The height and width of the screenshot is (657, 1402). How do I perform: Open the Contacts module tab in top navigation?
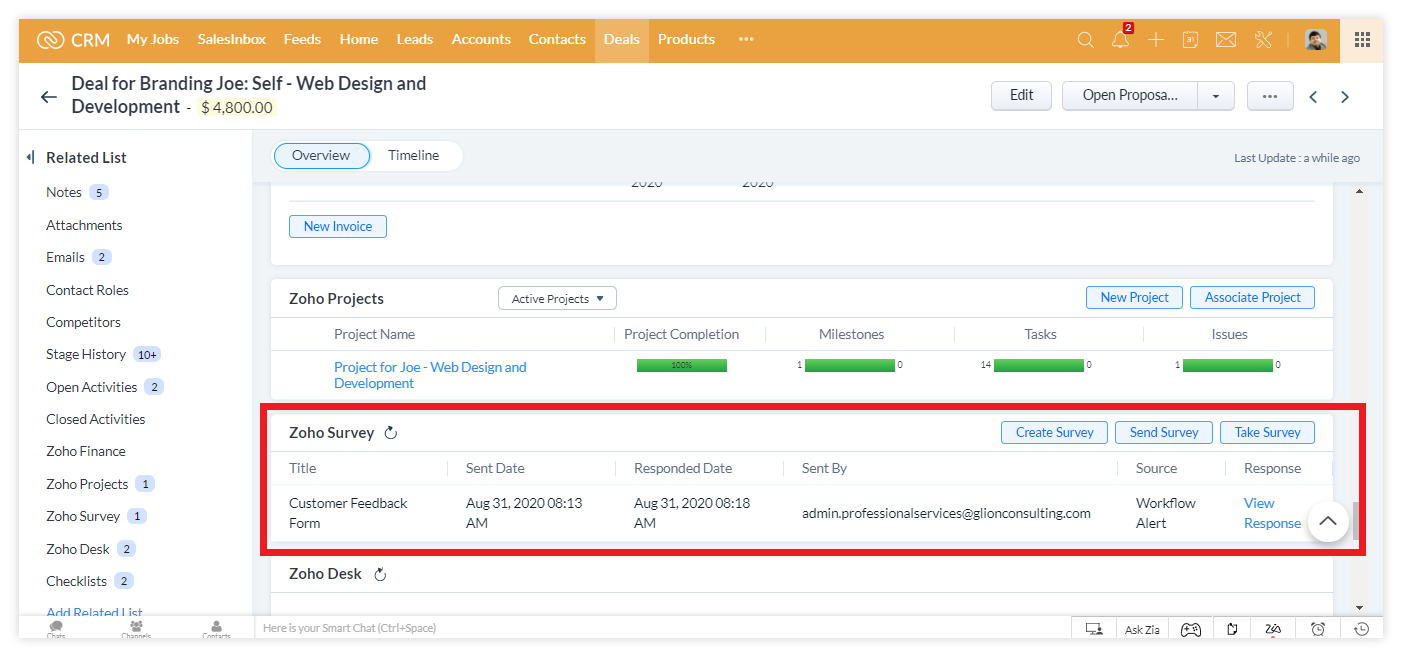pyautogui.click(x=557, y=40)
